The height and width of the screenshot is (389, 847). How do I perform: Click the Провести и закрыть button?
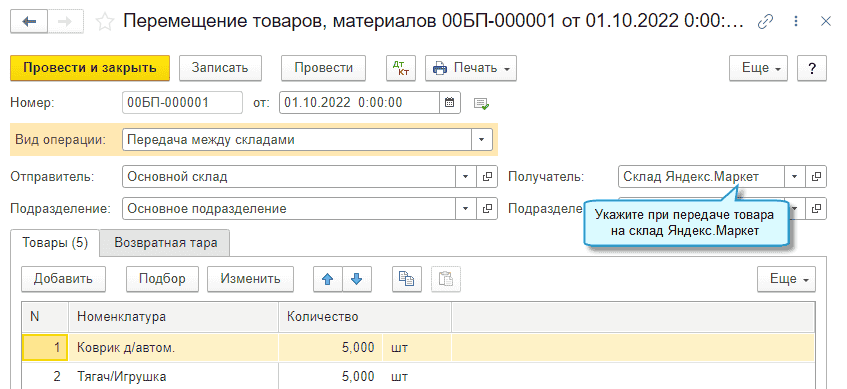90,68
